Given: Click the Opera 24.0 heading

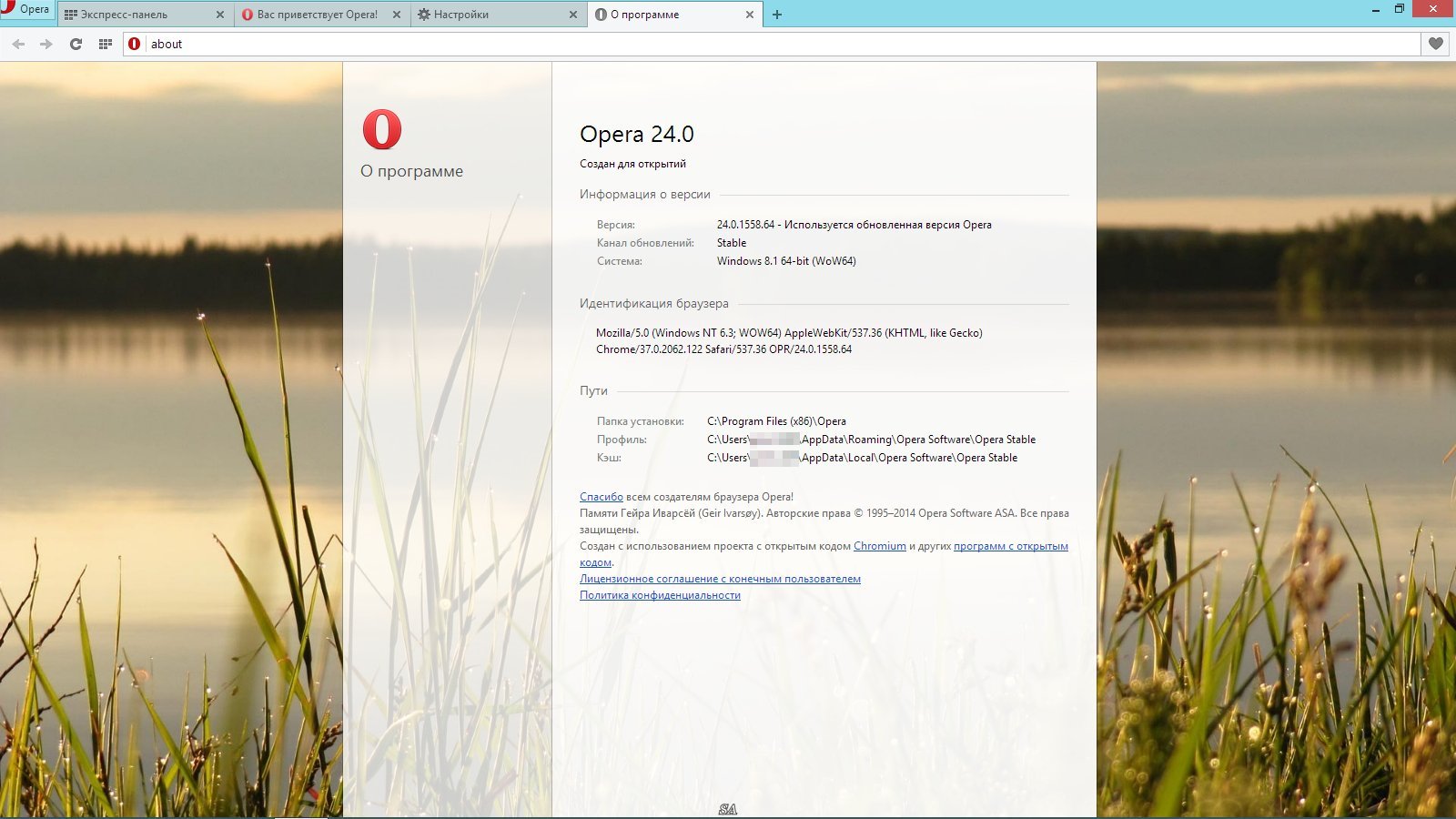Looking at the screenshot, I should tap(637, 134).
